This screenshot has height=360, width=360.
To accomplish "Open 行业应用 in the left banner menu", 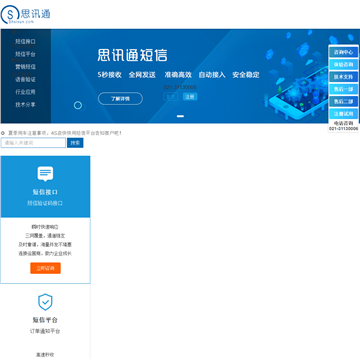I will tap(25, 92).
